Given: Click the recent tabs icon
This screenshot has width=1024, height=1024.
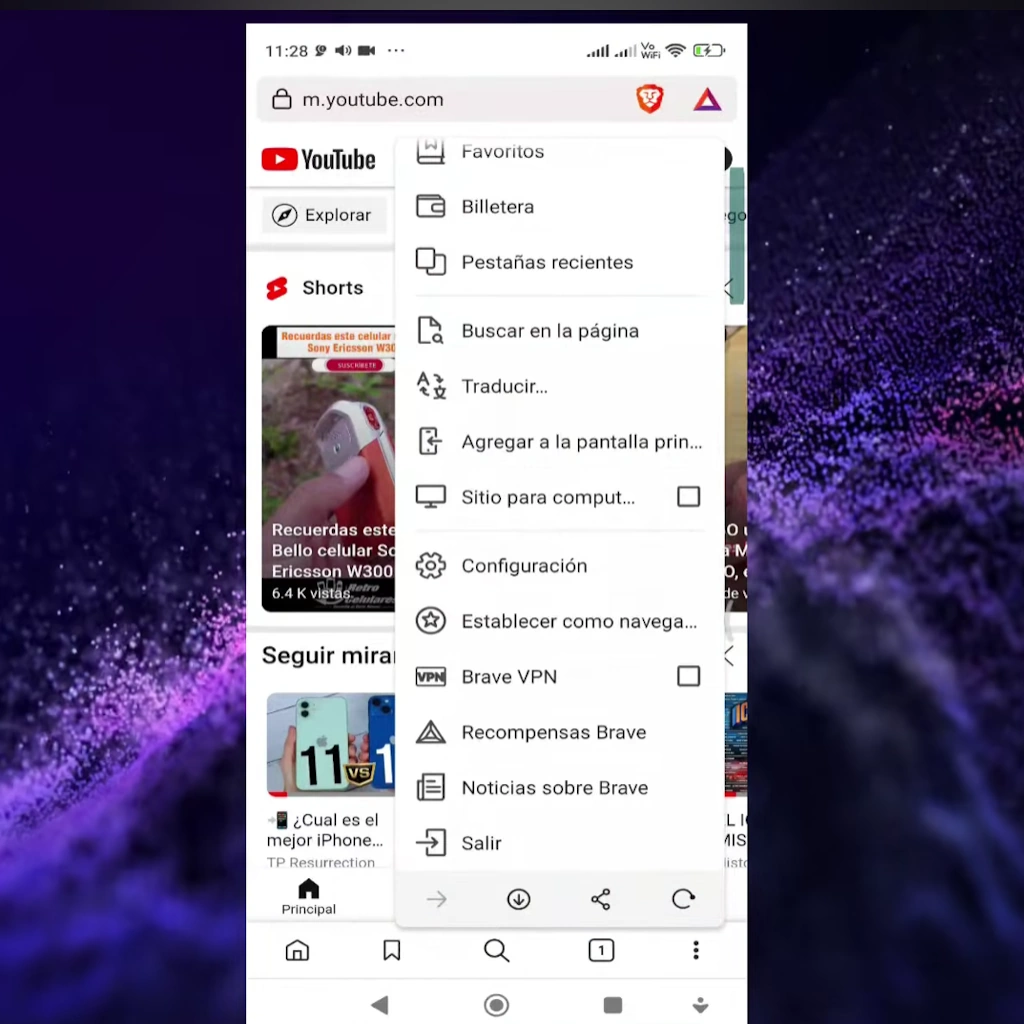Looking at the screenshot, I should (430, 262).
